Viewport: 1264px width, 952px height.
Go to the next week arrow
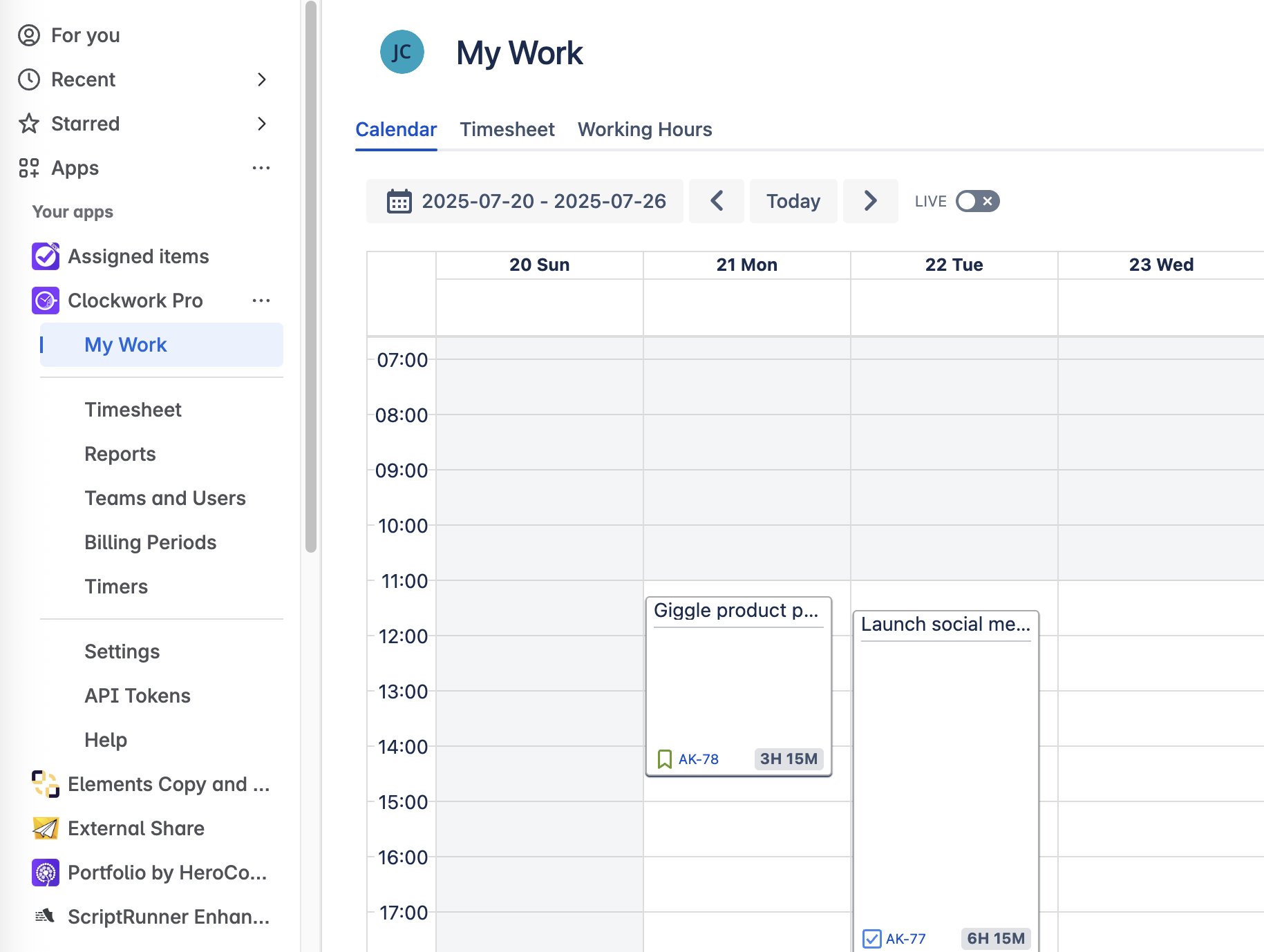(x=870, y=201)
